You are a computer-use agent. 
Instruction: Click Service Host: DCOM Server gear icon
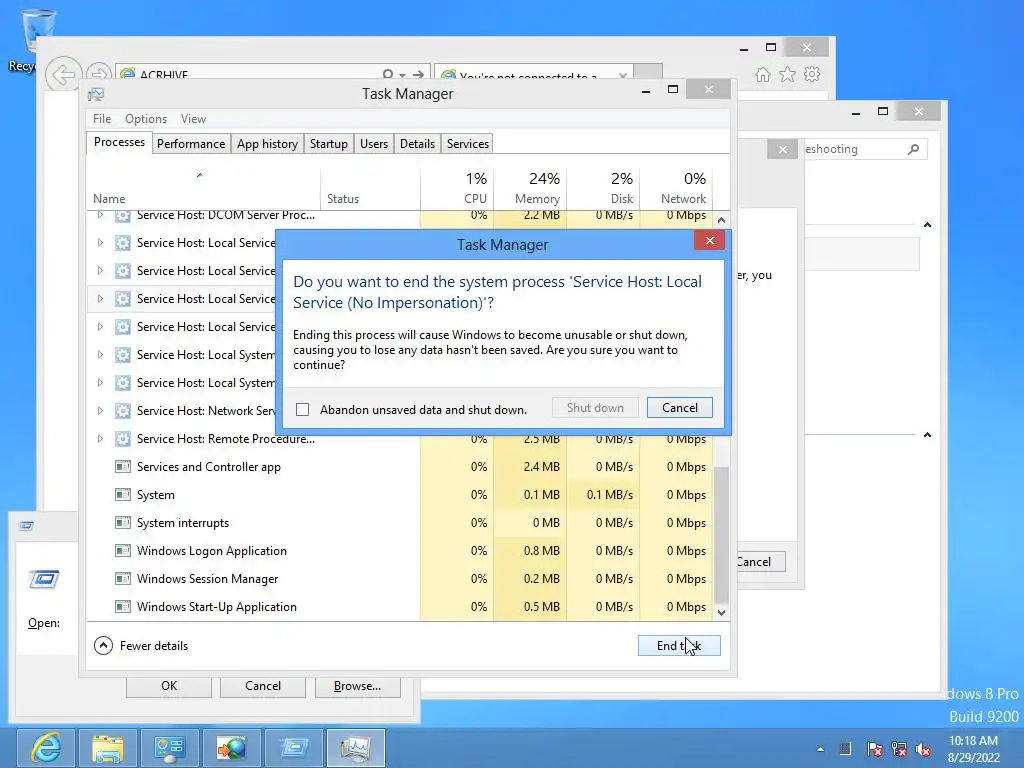click(123, 216)
